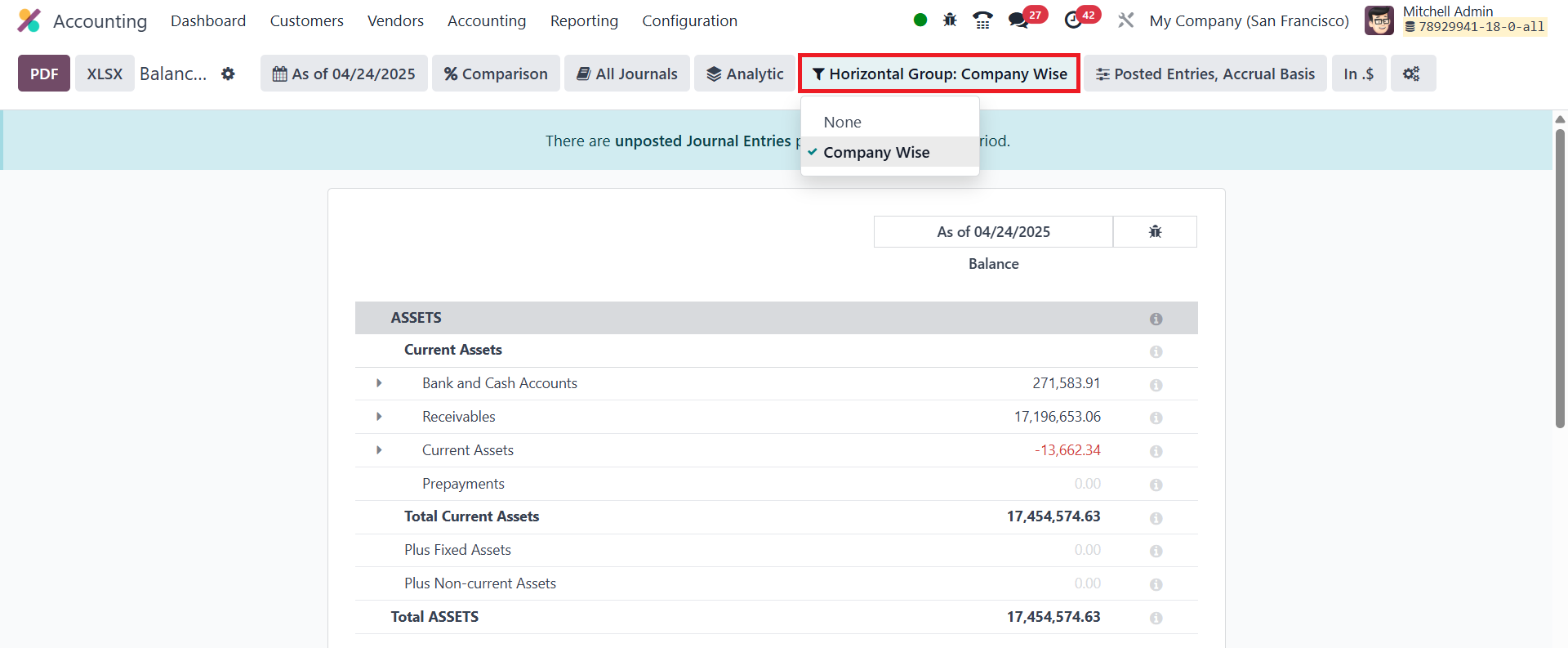
Task: Click the vertical scrollbar on the right
Action: click(1560, 278)
